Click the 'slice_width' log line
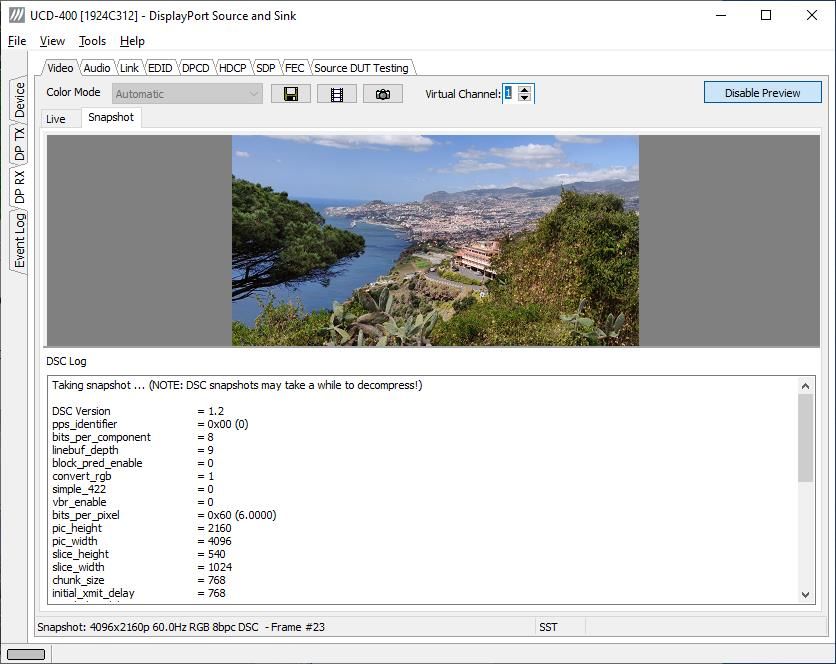The image size is (836, 664). pos(142,567)
